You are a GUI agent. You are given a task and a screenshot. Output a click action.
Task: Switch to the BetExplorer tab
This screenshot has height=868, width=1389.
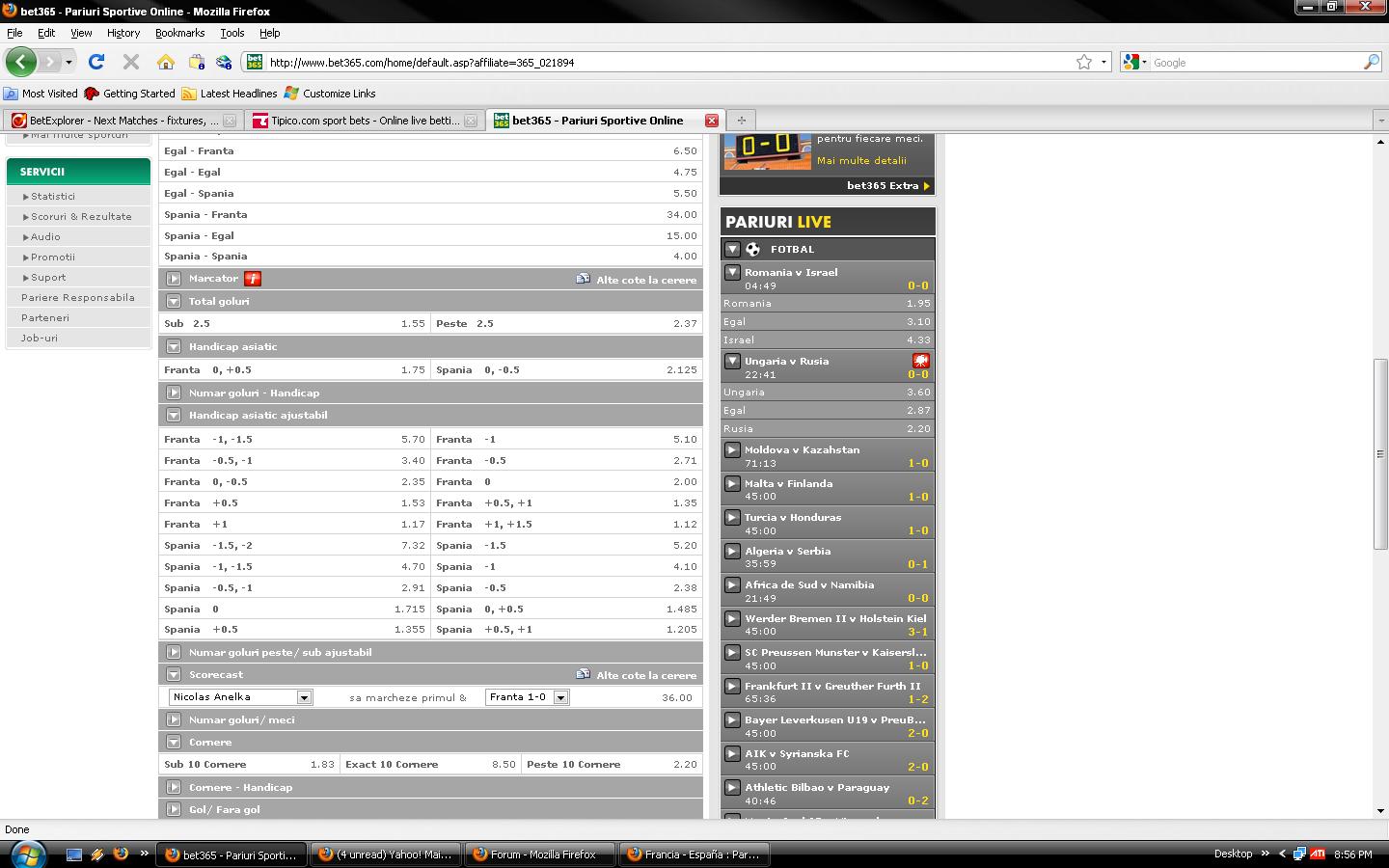point(122,121)
